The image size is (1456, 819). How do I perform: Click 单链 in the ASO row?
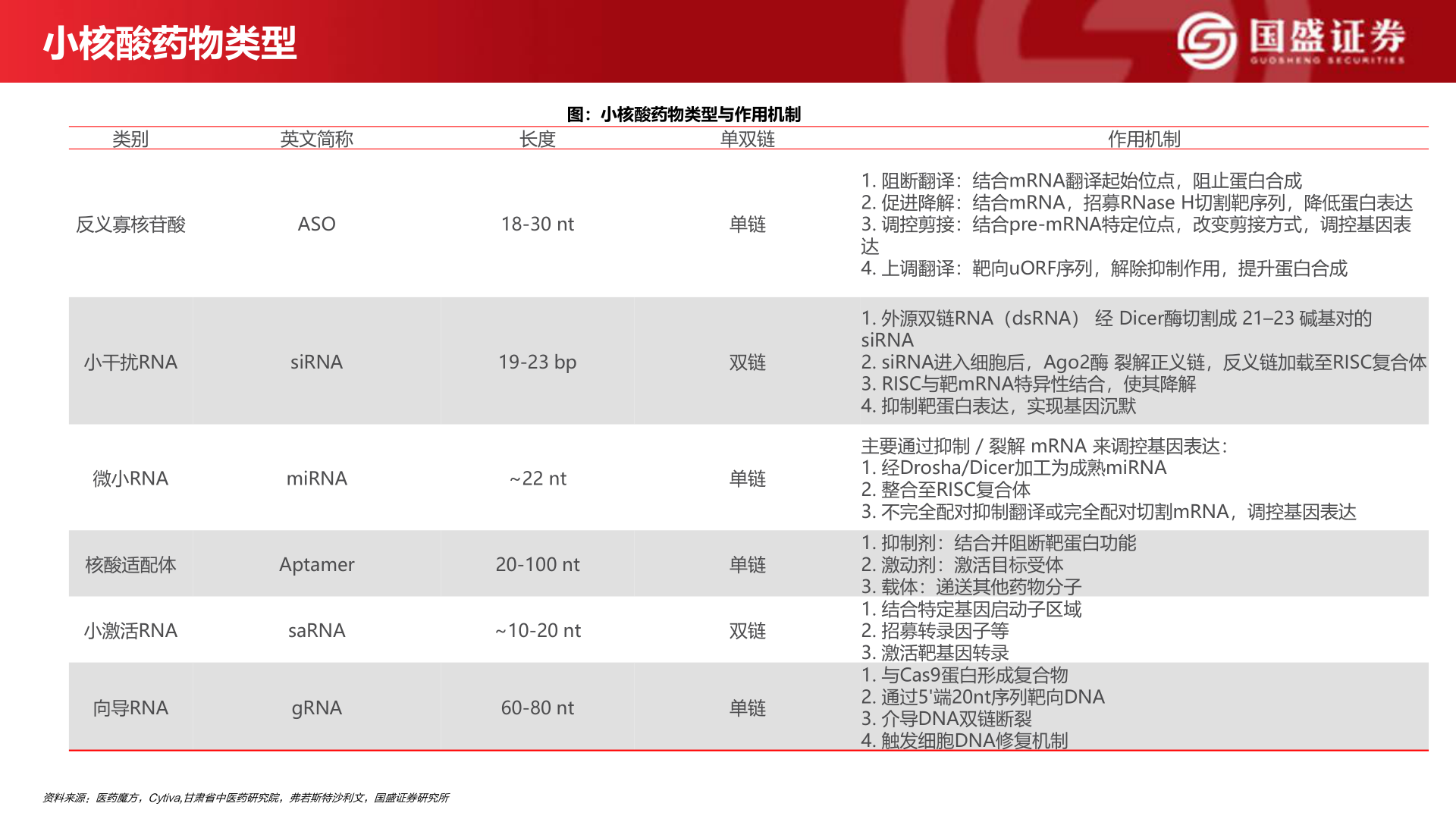coord(748,224)
